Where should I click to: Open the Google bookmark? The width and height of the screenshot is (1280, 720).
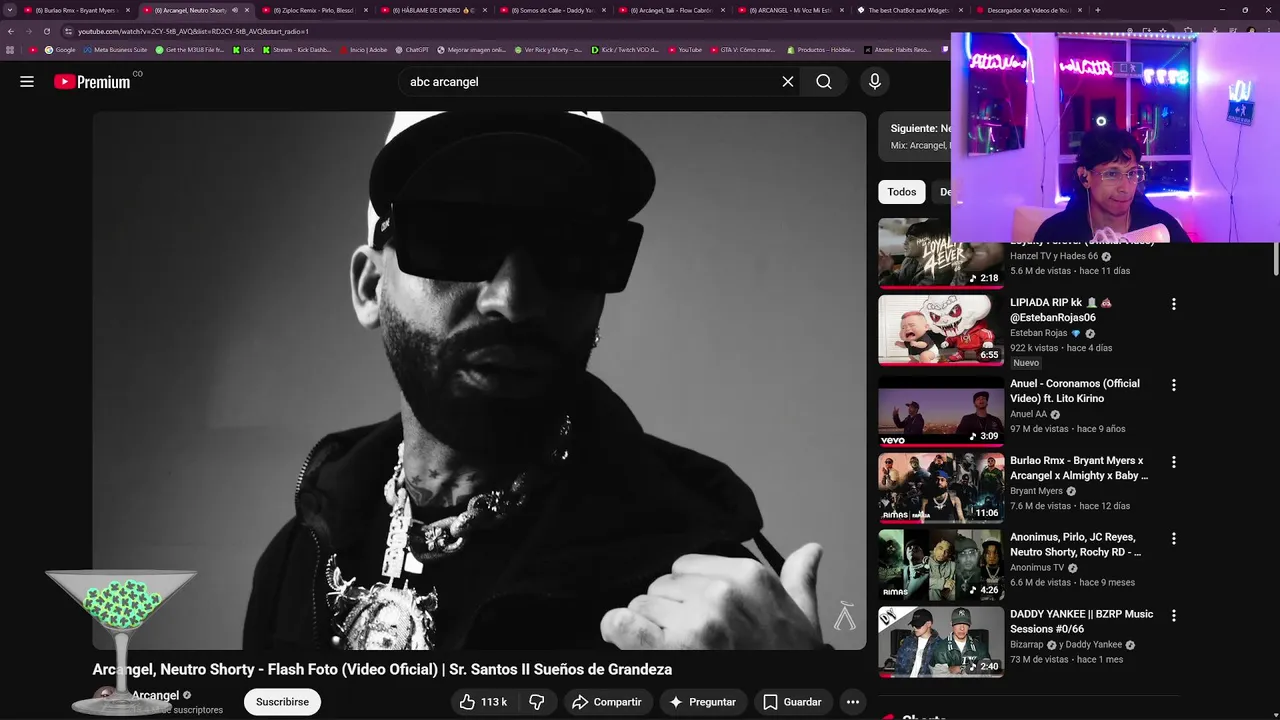click(x=60, y=49)
